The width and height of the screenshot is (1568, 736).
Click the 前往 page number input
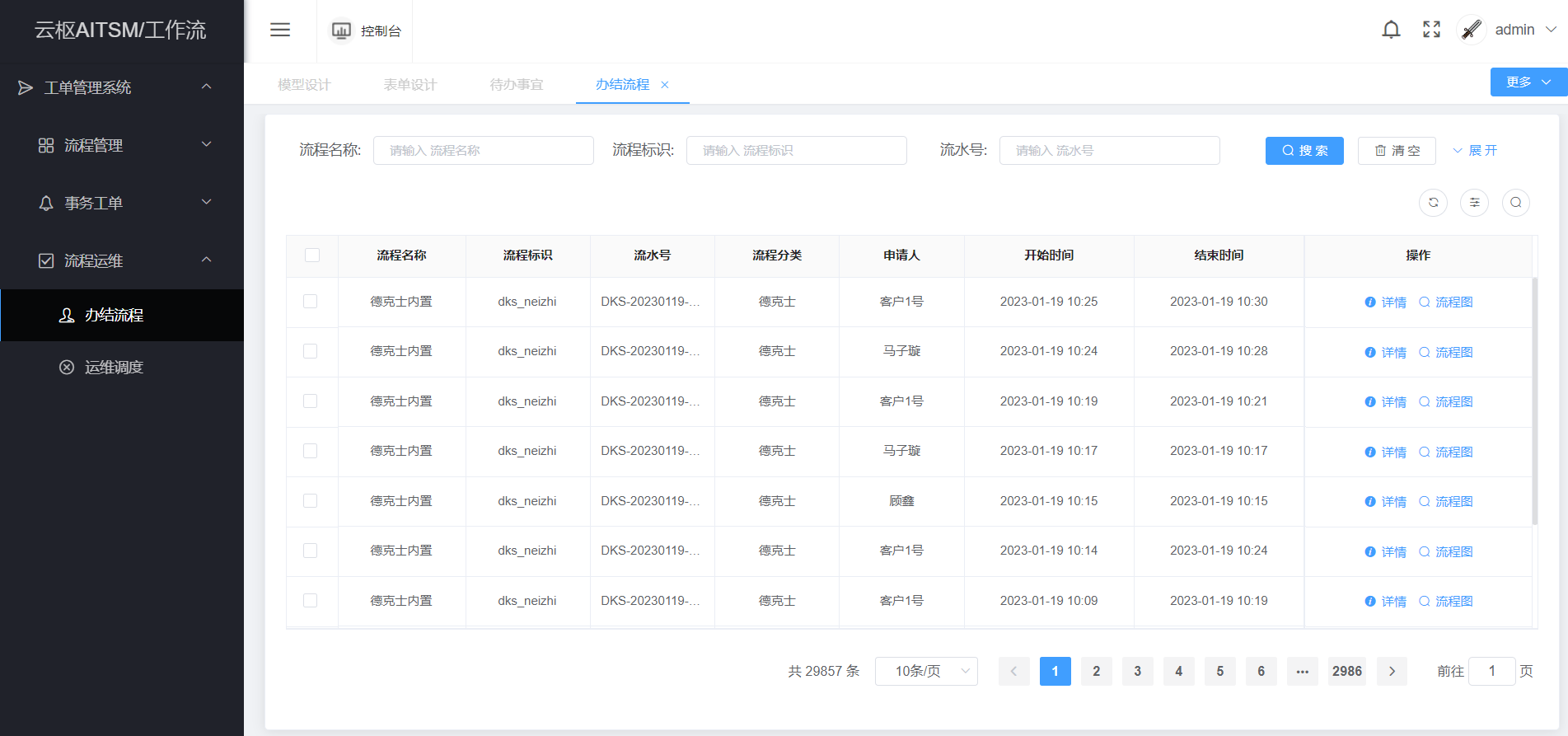click(x=1491, y=671)
